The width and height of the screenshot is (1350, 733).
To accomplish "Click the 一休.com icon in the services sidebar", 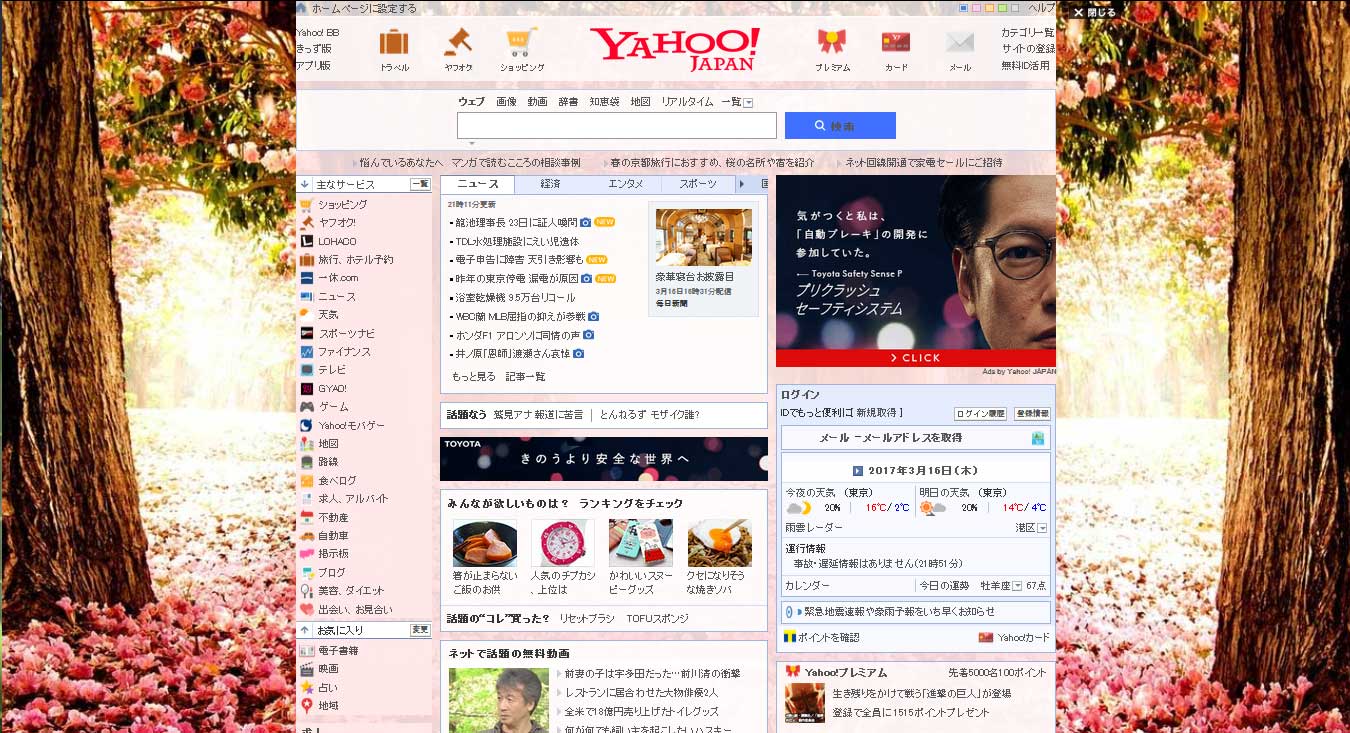I will [307, 278].
